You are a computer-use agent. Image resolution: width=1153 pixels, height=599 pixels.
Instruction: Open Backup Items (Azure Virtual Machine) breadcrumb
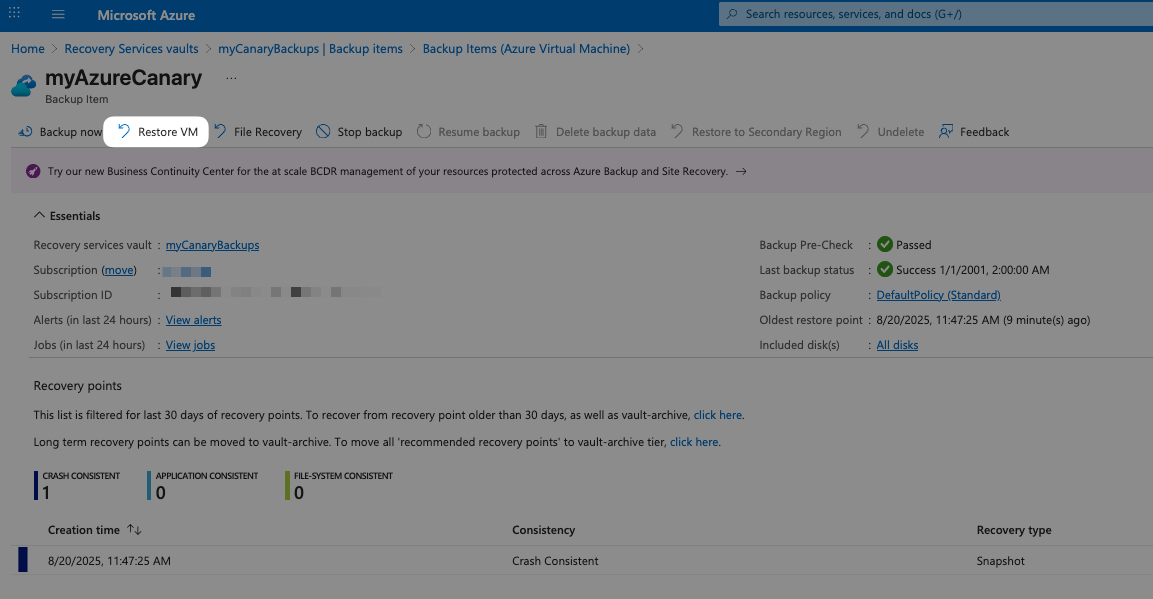[526, 49]
